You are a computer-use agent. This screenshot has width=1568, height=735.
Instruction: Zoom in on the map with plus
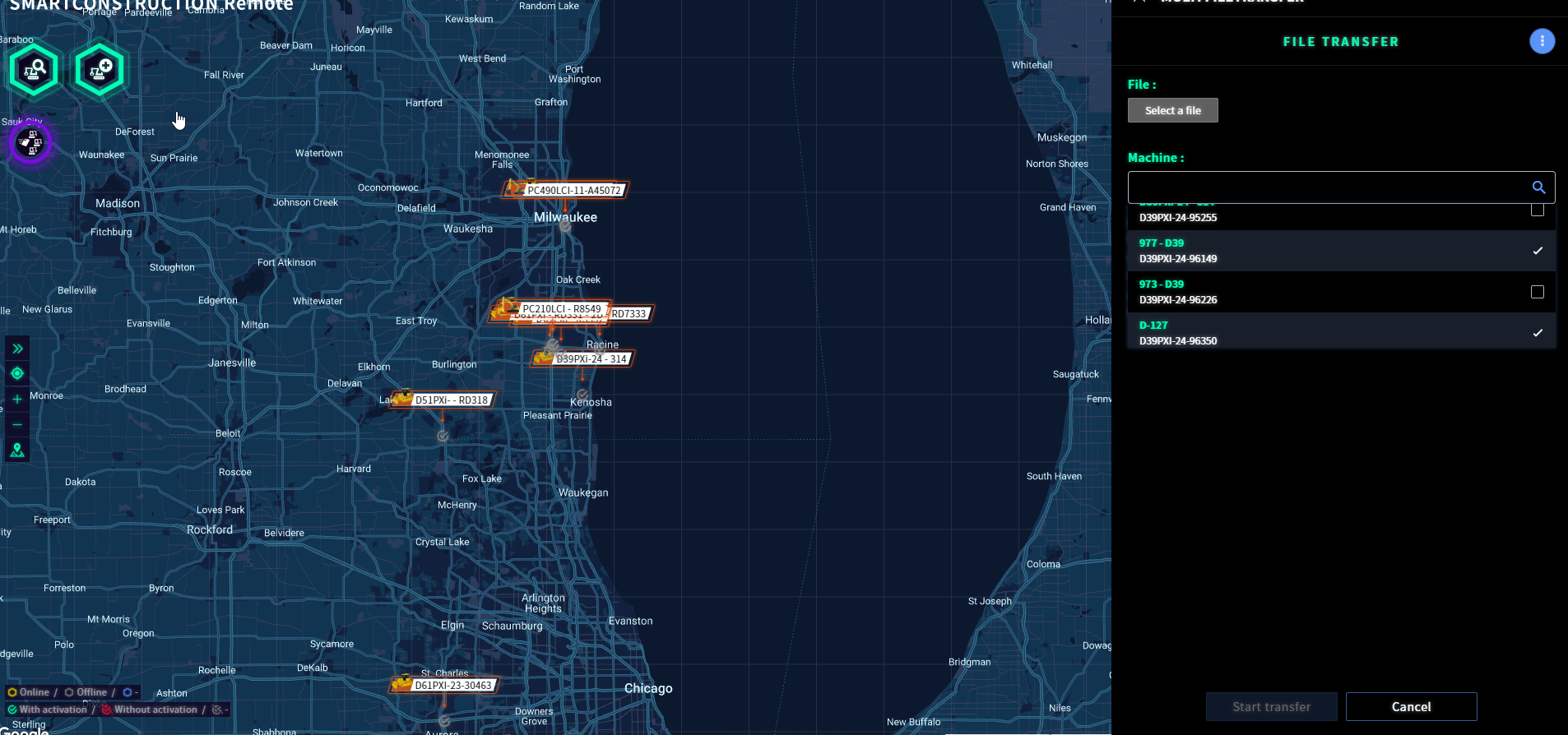click(17, 400)
